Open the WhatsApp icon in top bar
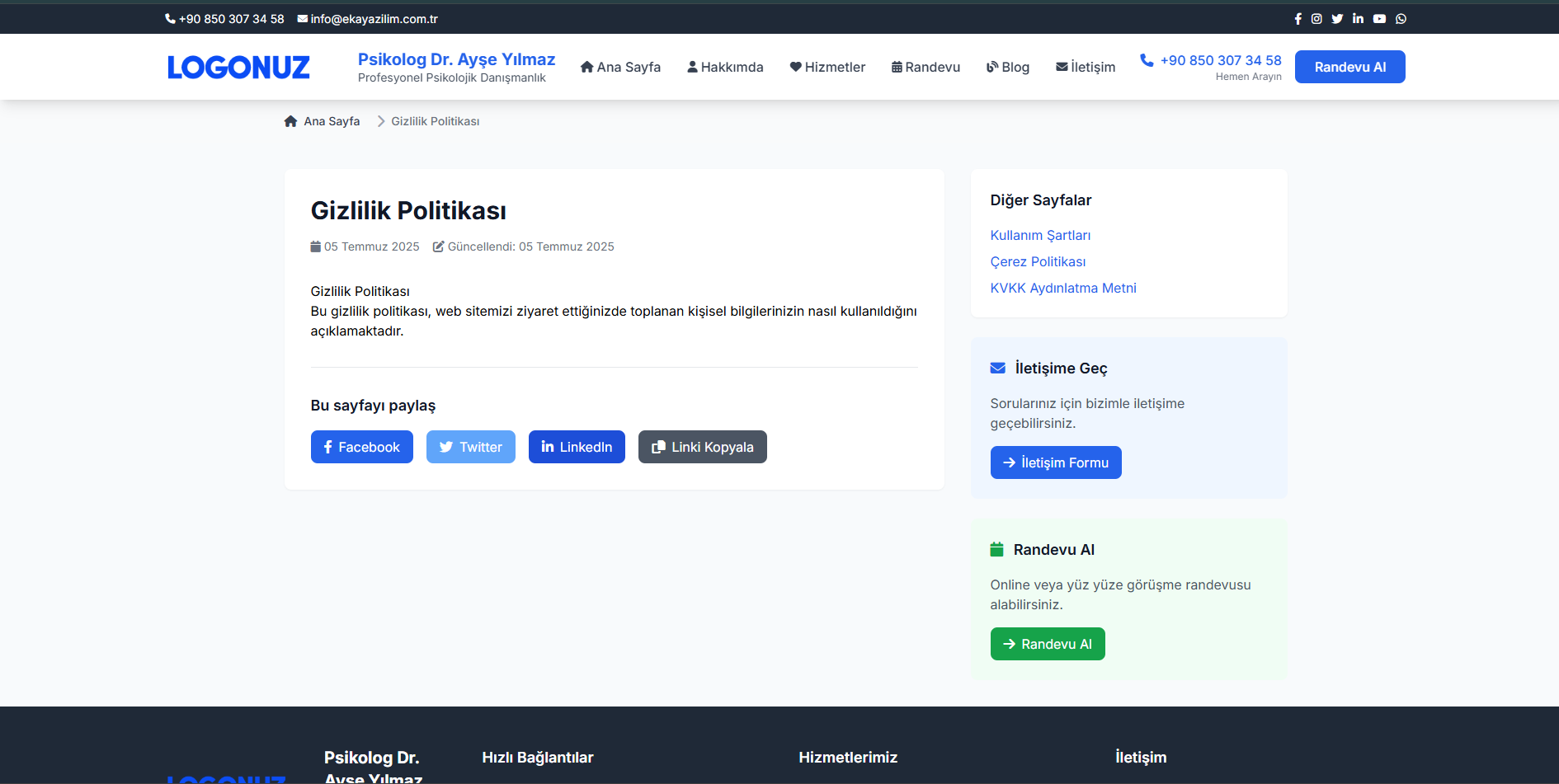 (1401, 19)
